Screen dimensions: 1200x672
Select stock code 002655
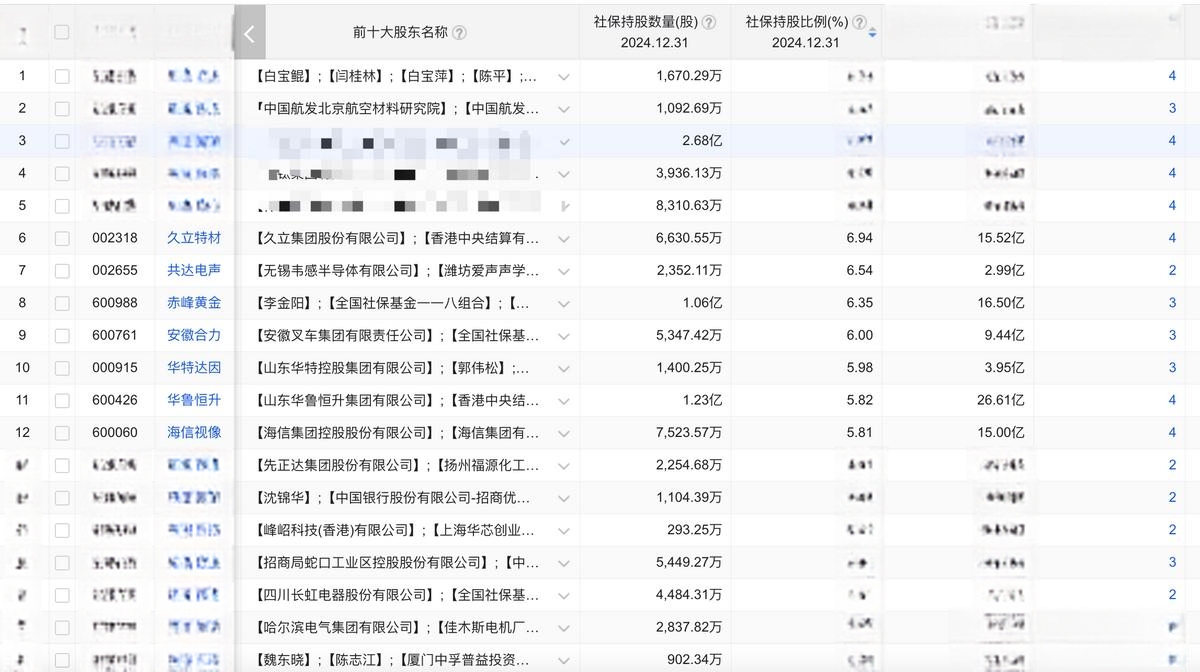(x=115, y=270)
